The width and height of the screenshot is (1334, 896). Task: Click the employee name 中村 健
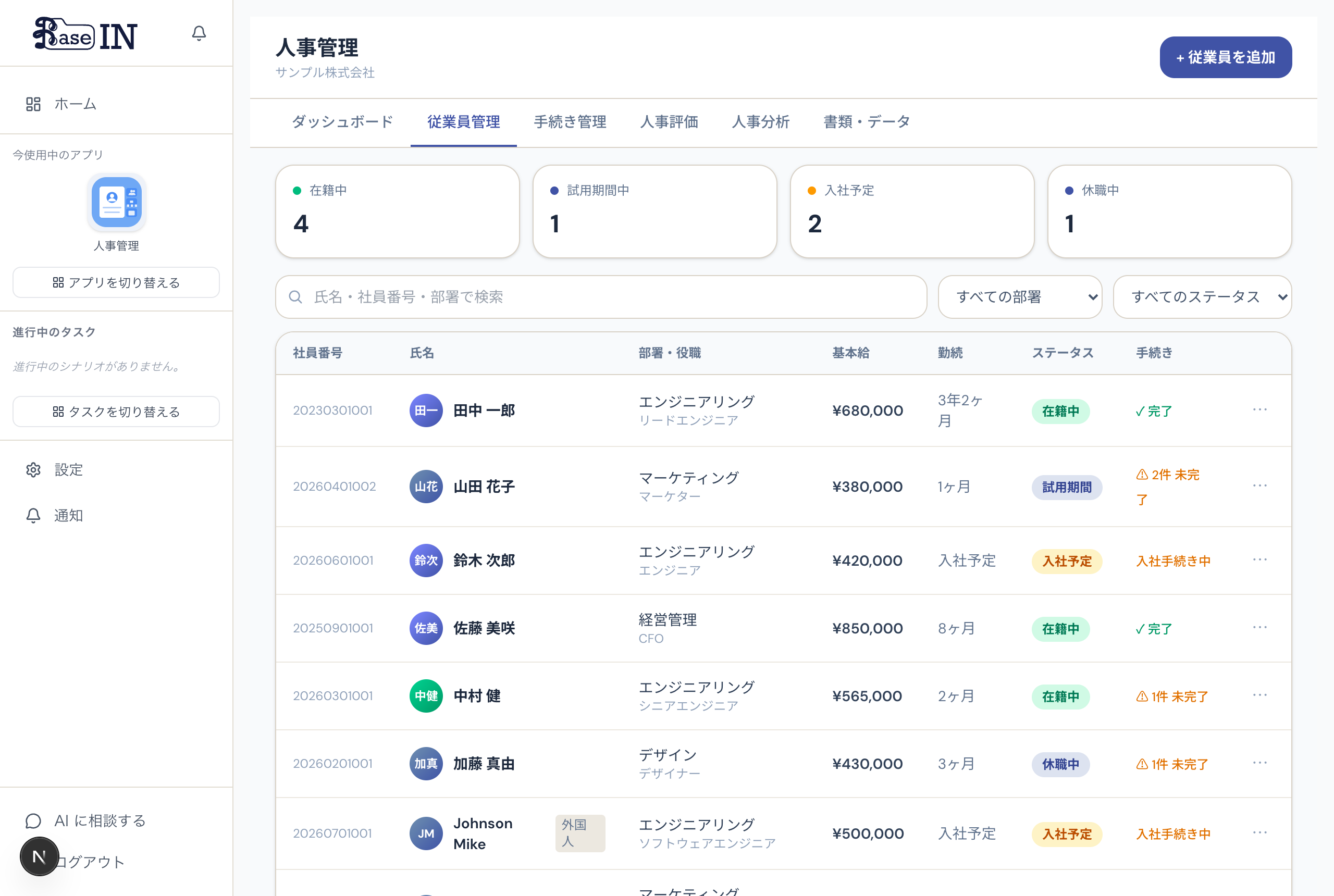click(x=477, y=696)
